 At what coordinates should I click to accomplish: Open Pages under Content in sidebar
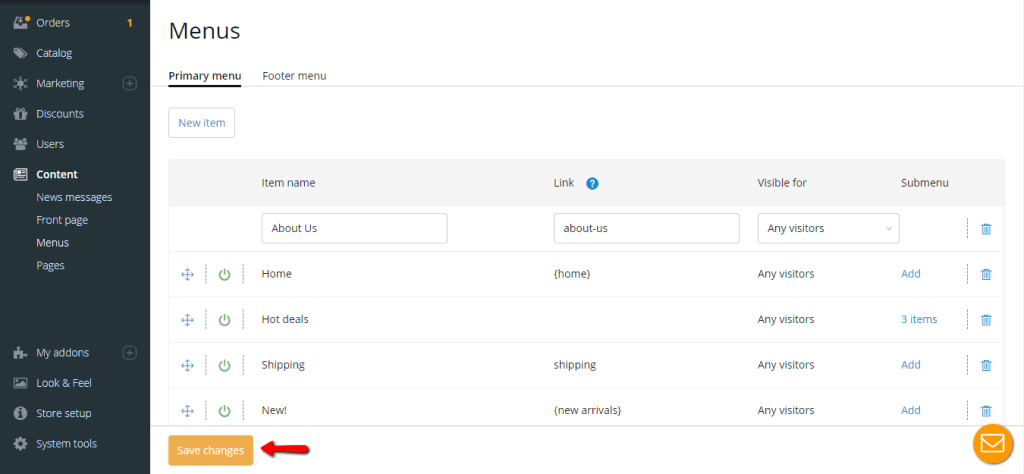50,266
